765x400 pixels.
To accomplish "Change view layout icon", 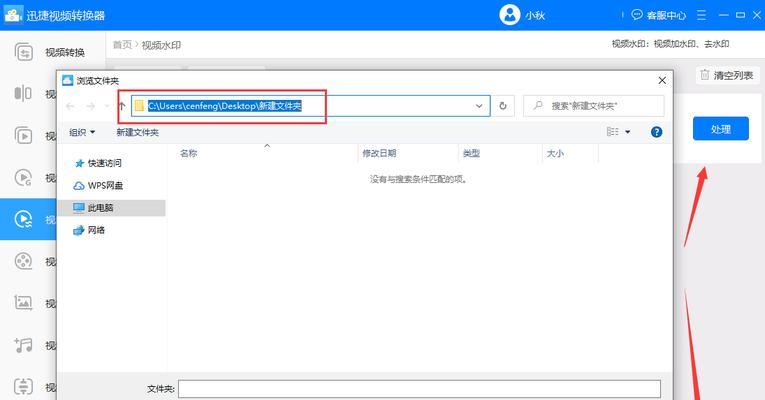I will [x=612, y=132].
